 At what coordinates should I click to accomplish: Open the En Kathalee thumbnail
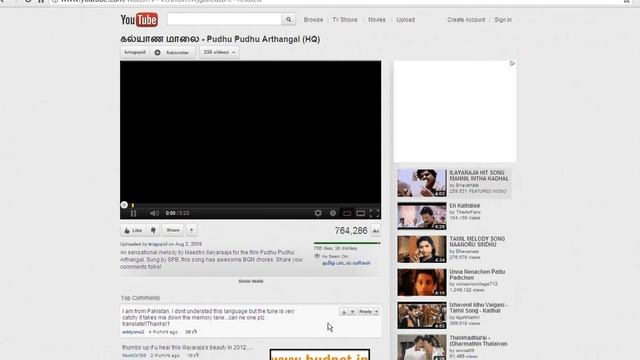(x=422, y=216)
